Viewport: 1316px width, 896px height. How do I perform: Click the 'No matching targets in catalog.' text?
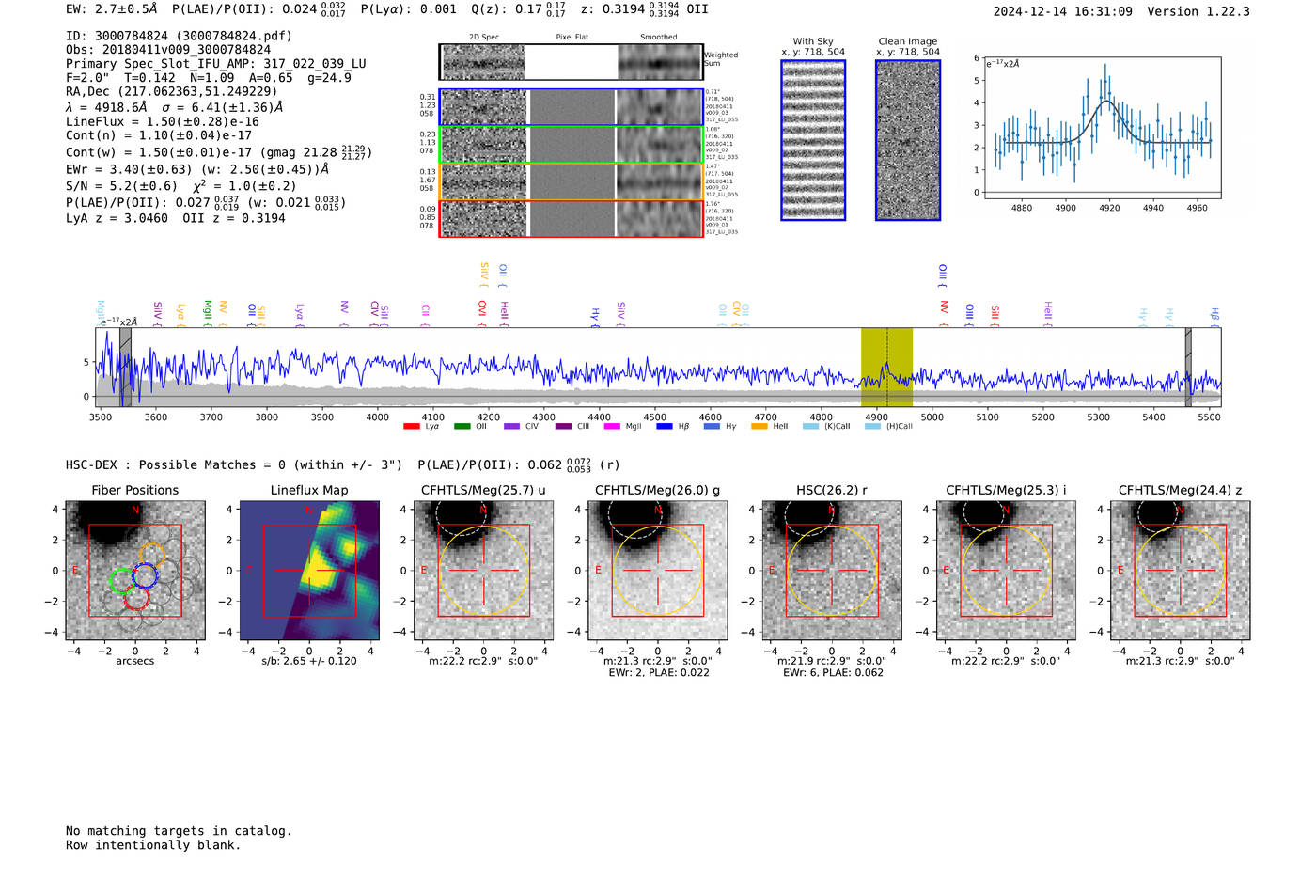179,831
